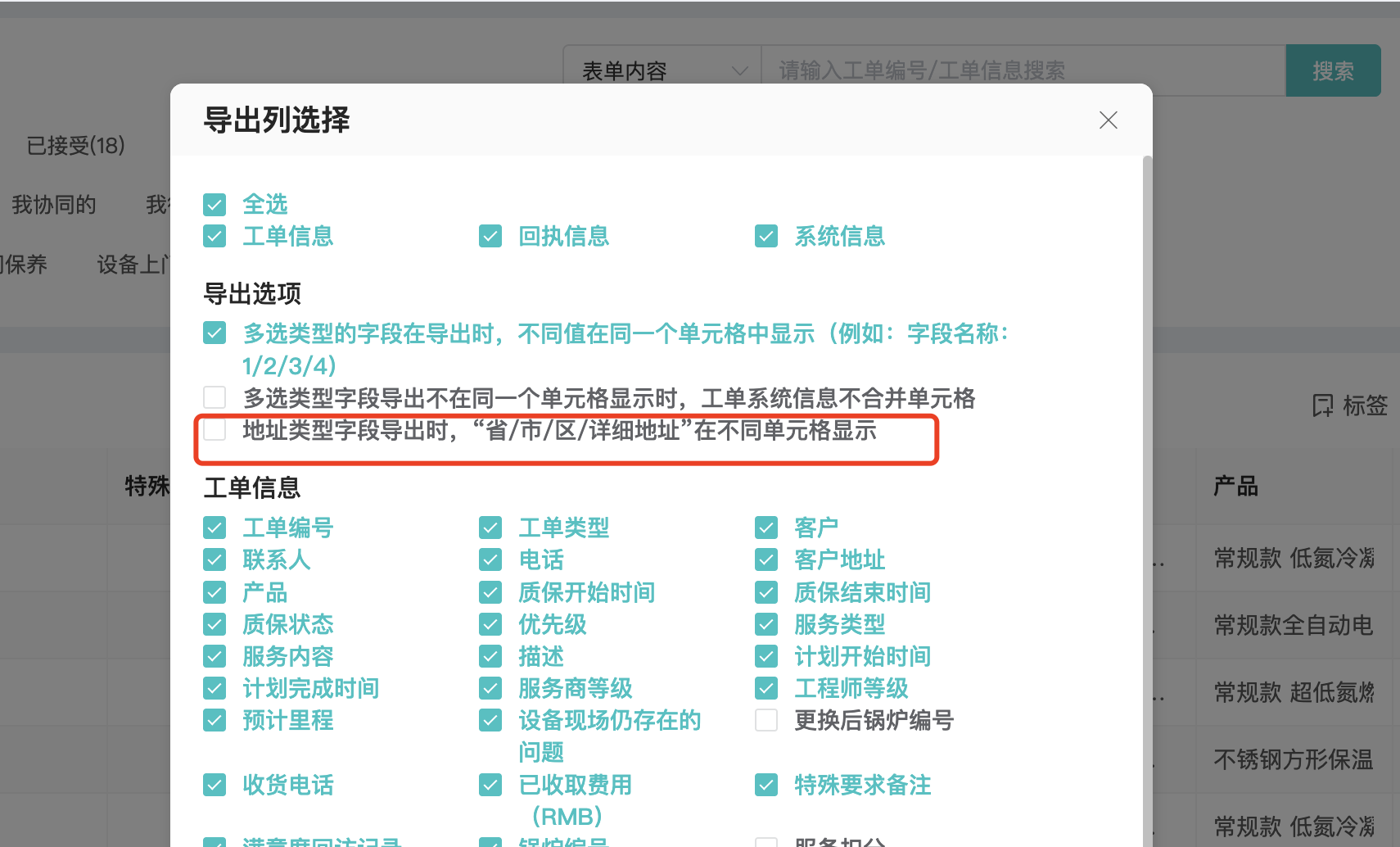Viewport: 1400px width, 847px height.
Task: Click the 产品 column header
Action: point(1235,486)
